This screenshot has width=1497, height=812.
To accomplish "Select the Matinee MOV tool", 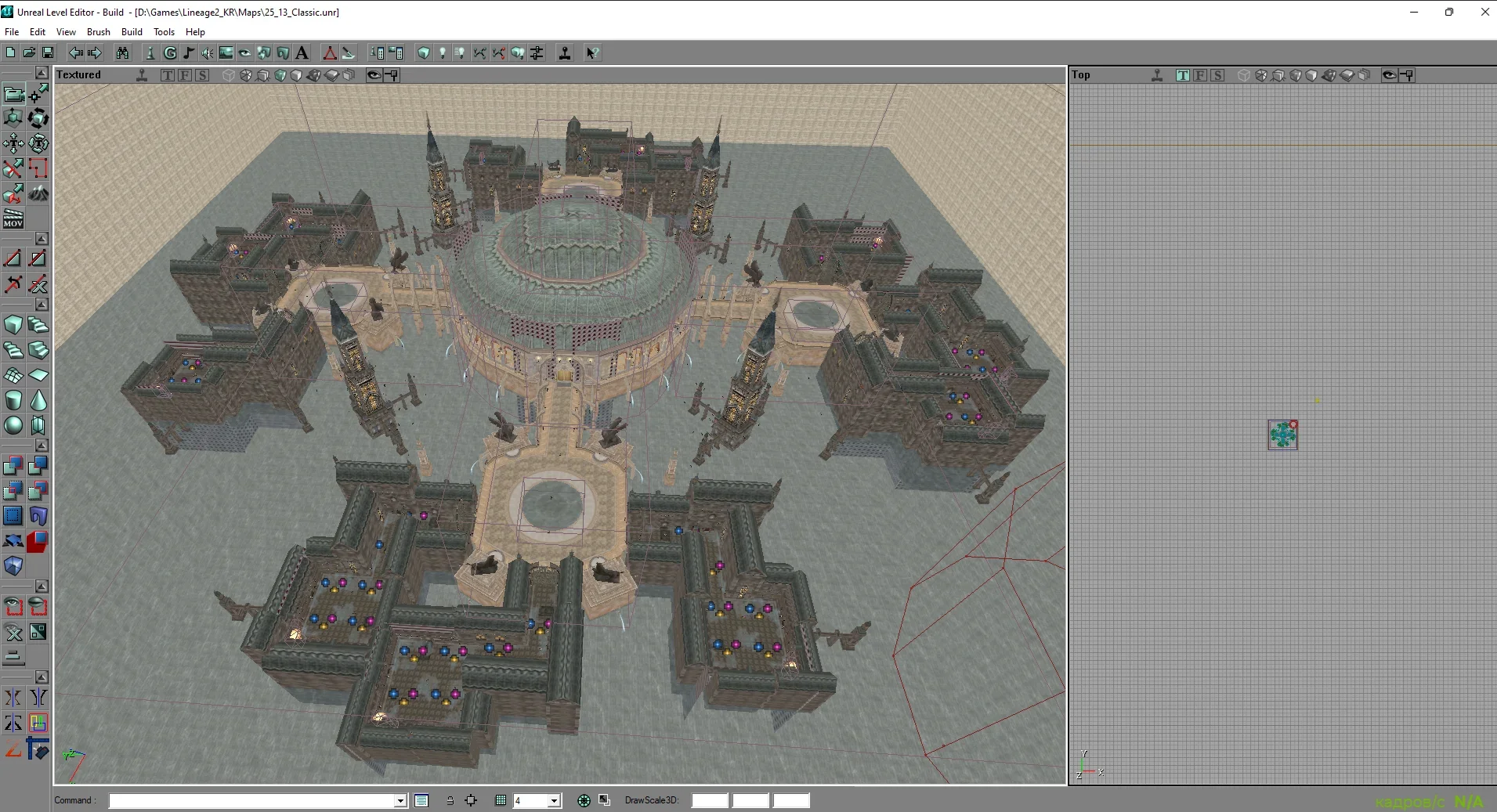I will 13,218.
